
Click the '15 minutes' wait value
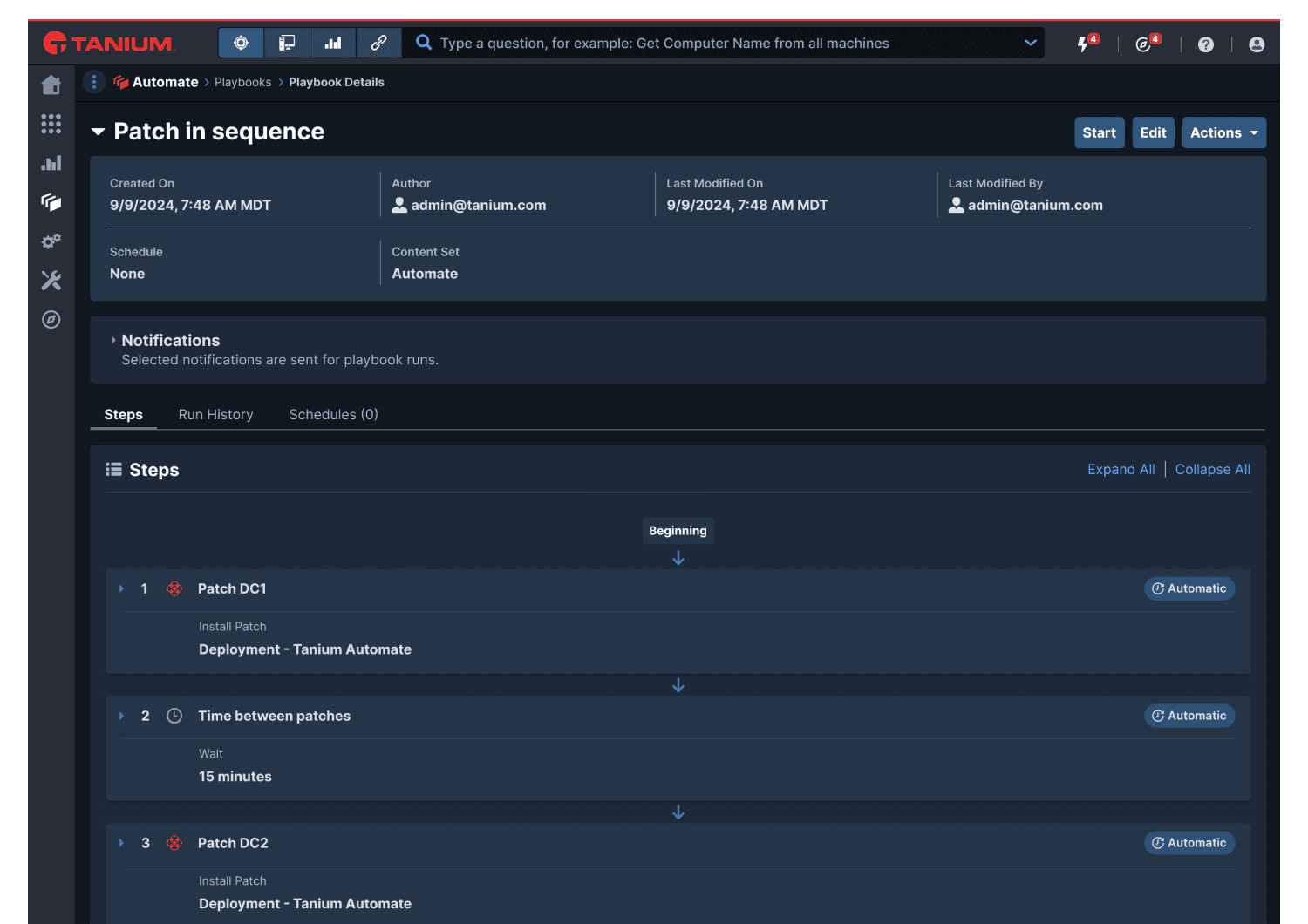(x=235, y=777)
